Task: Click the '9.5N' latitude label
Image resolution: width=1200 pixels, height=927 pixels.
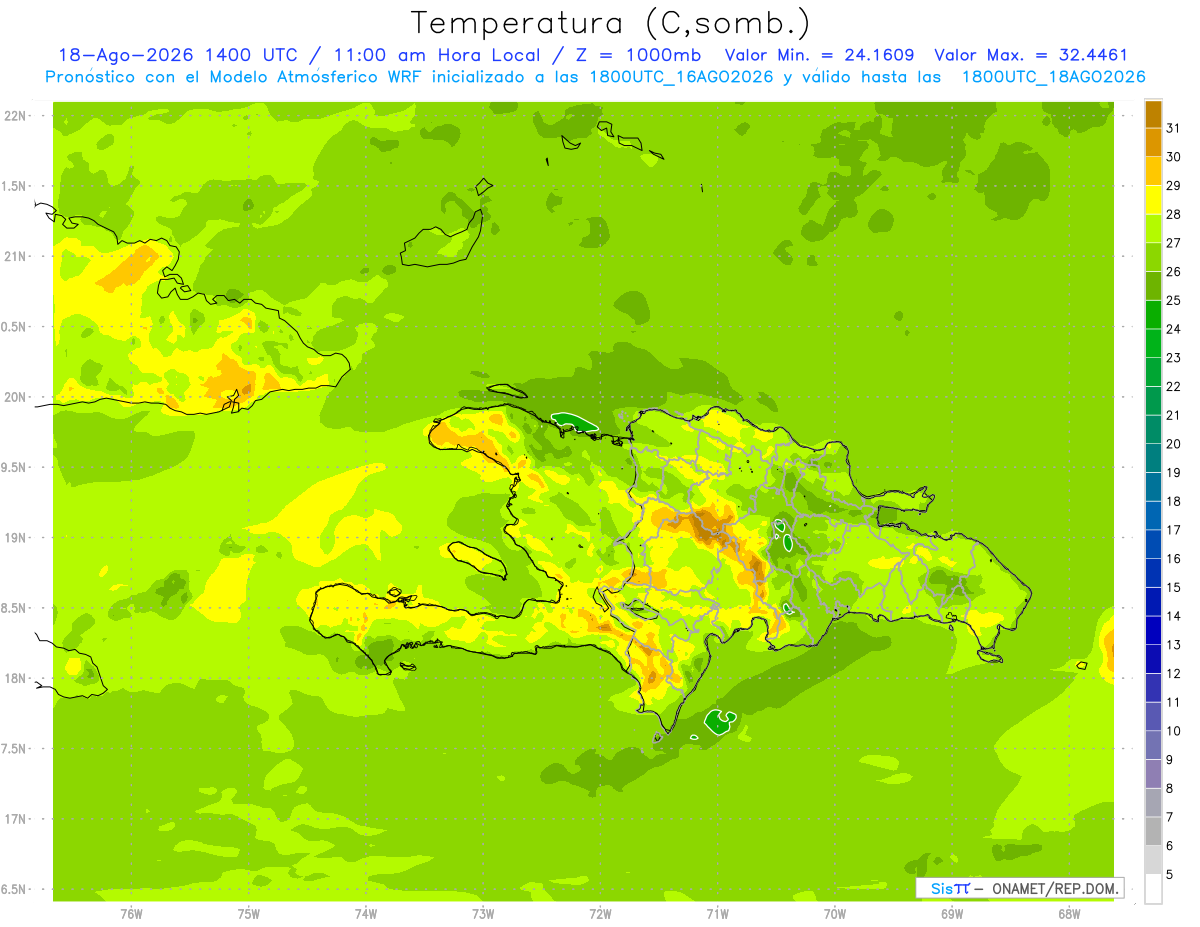Action: coord(14,467)
